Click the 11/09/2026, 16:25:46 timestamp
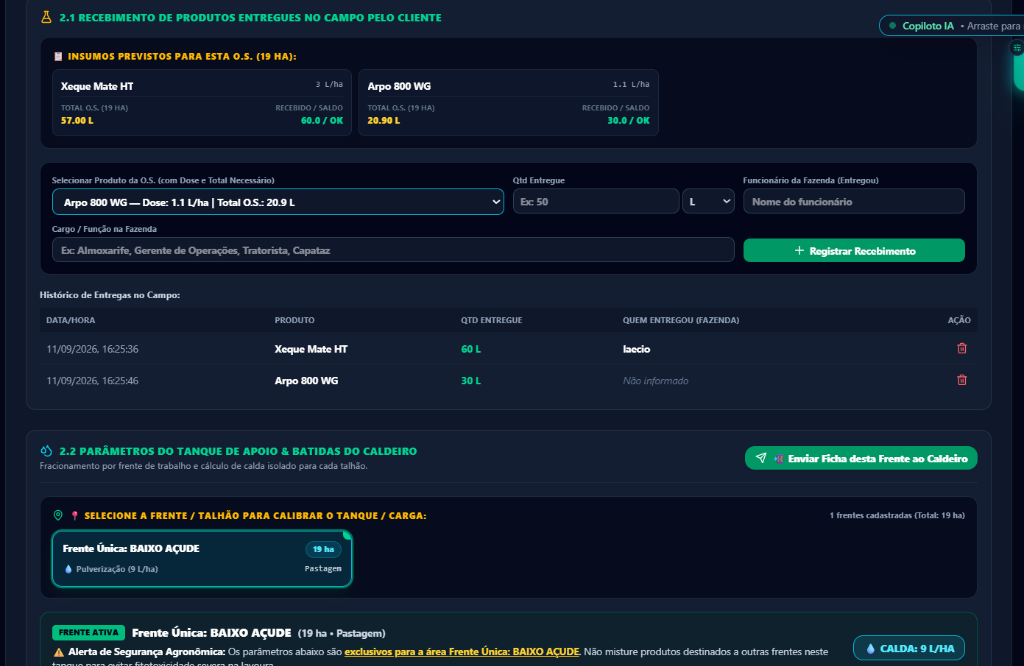 (x=92, y=381)
